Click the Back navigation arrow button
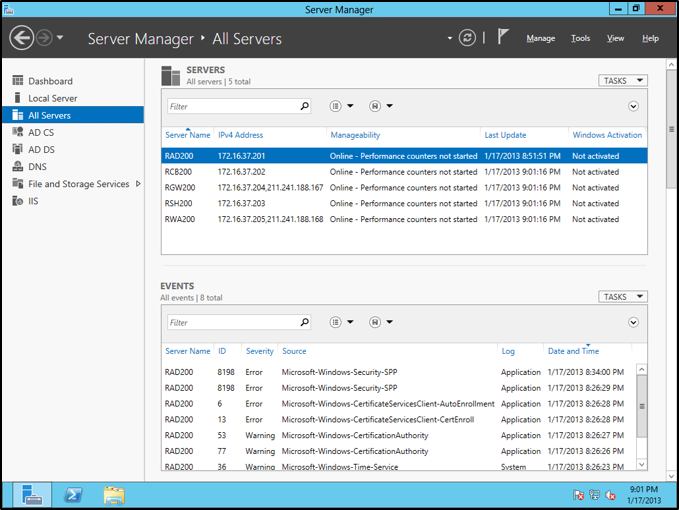Image resolution: width=679 pixels, height=510 pixels. (x=21, y=38)
